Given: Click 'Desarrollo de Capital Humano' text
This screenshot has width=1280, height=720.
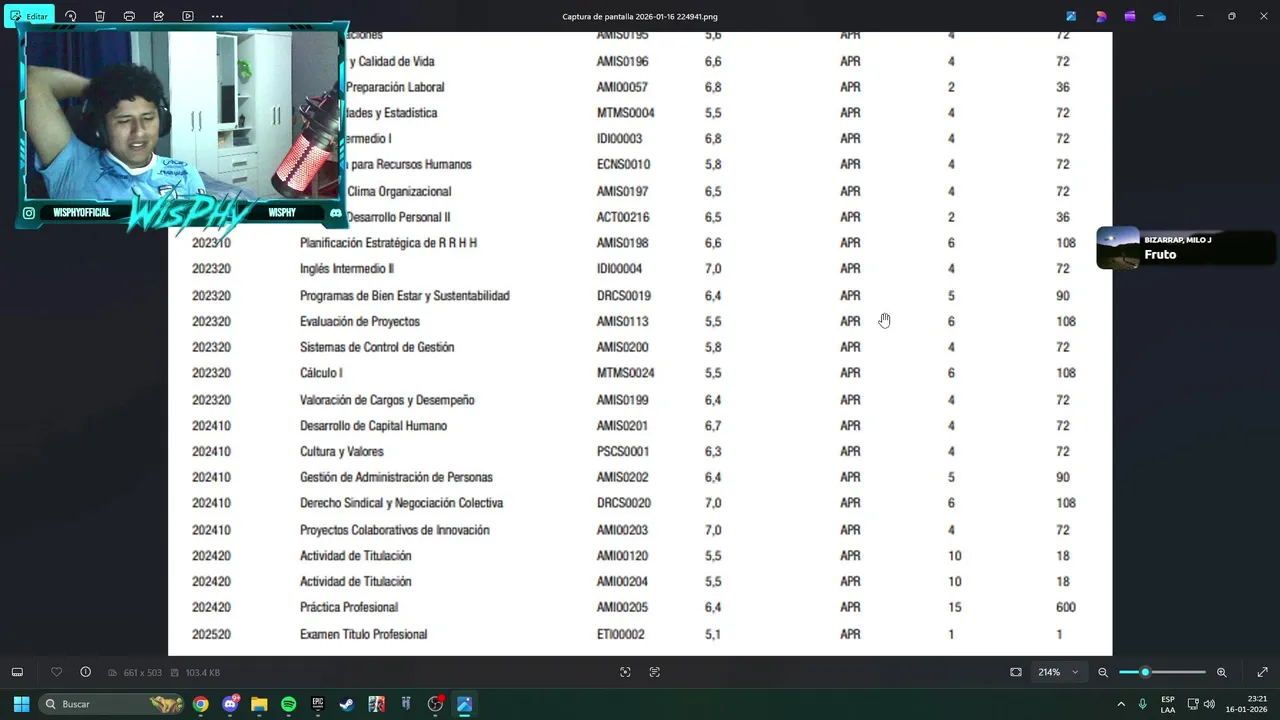Looking at the screenshot, I should (x=373, y=425).
